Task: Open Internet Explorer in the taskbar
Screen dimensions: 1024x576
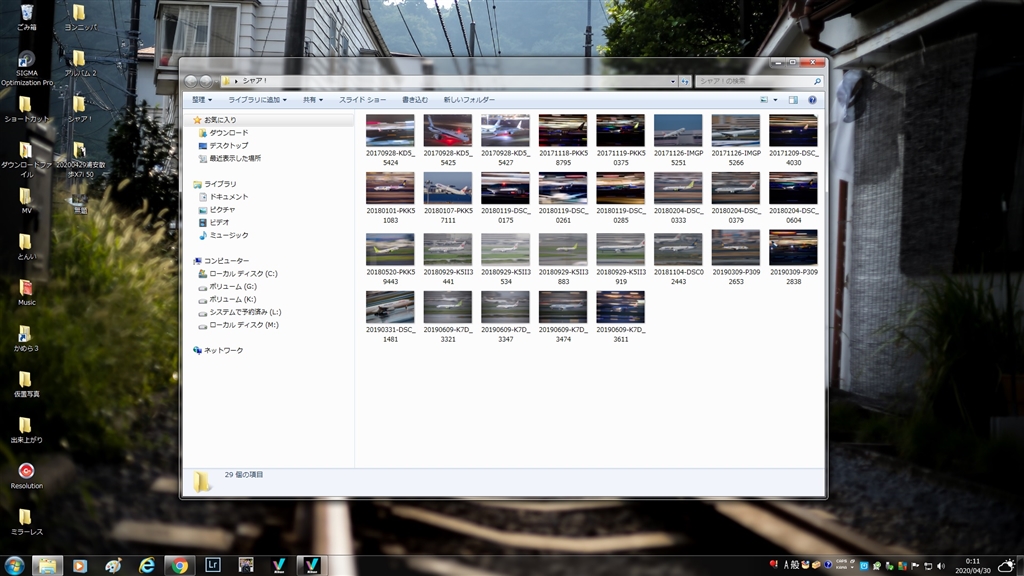Action: point(146,565)
